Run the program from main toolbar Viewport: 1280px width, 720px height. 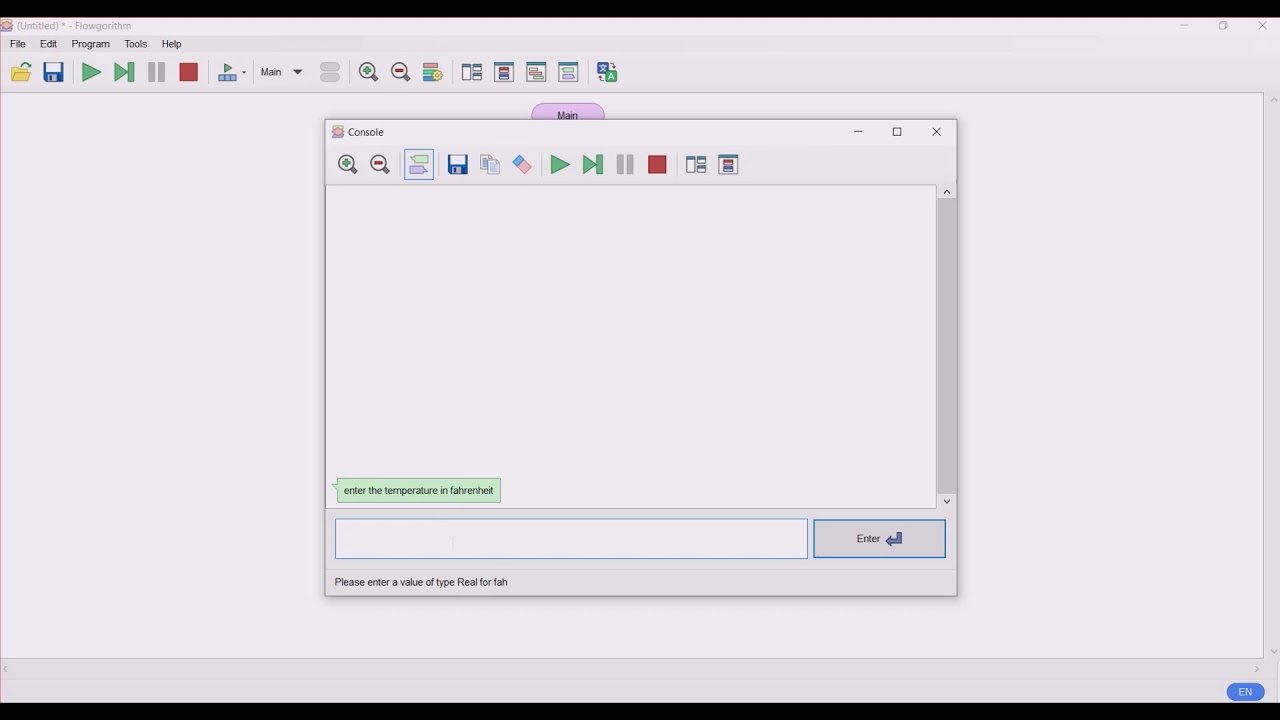[x=91, y=72]
